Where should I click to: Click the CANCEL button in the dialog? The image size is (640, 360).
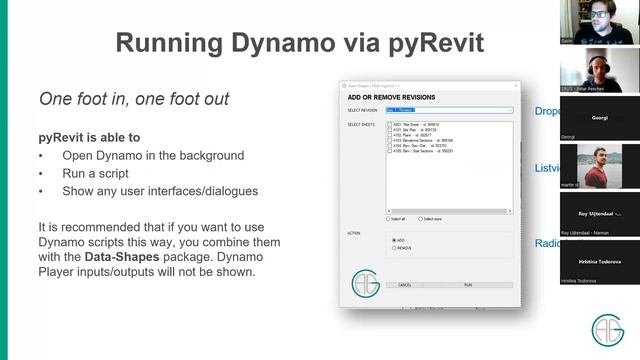coord(404,285)
